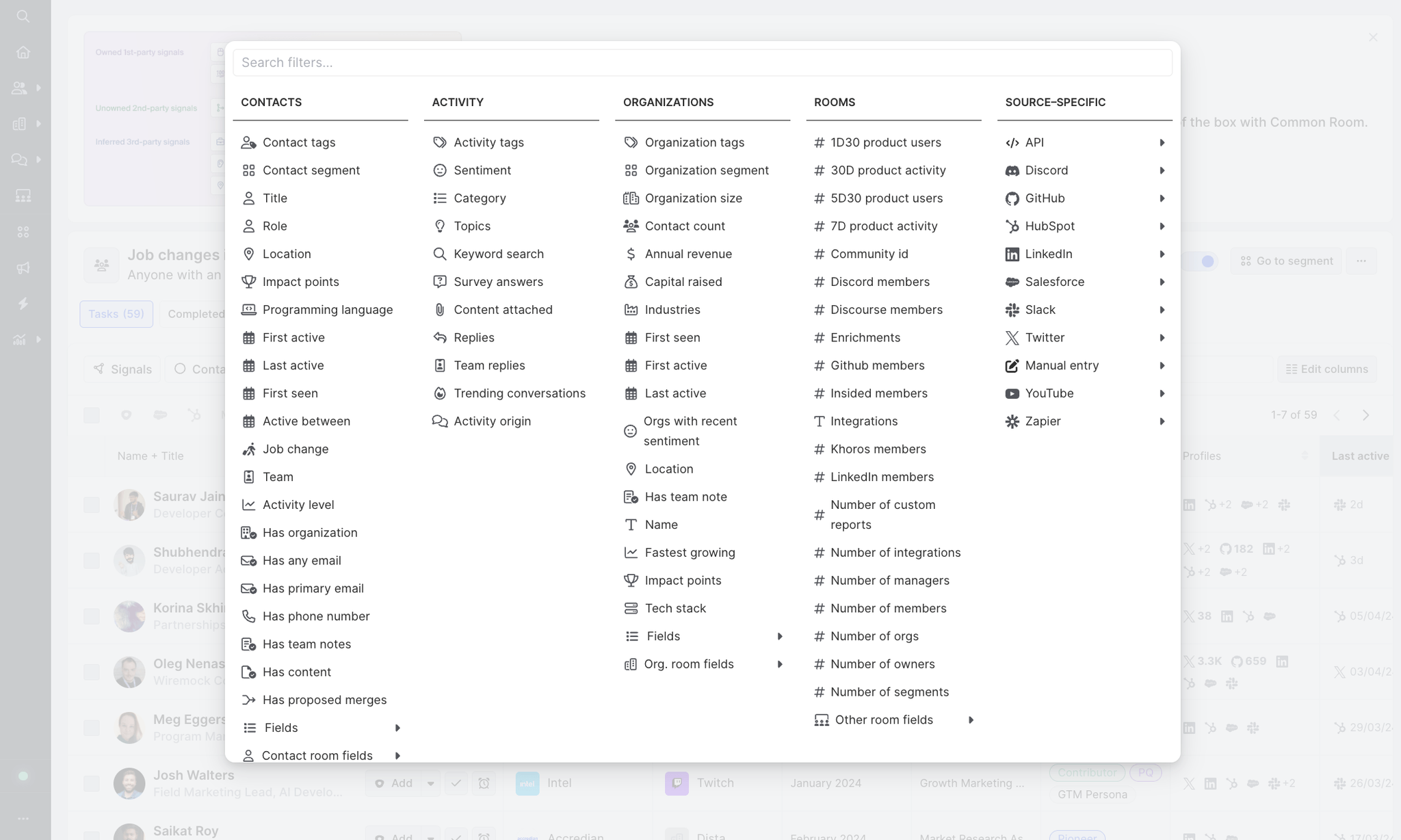Click the search icon in the sidebar

tap(23, 16)
